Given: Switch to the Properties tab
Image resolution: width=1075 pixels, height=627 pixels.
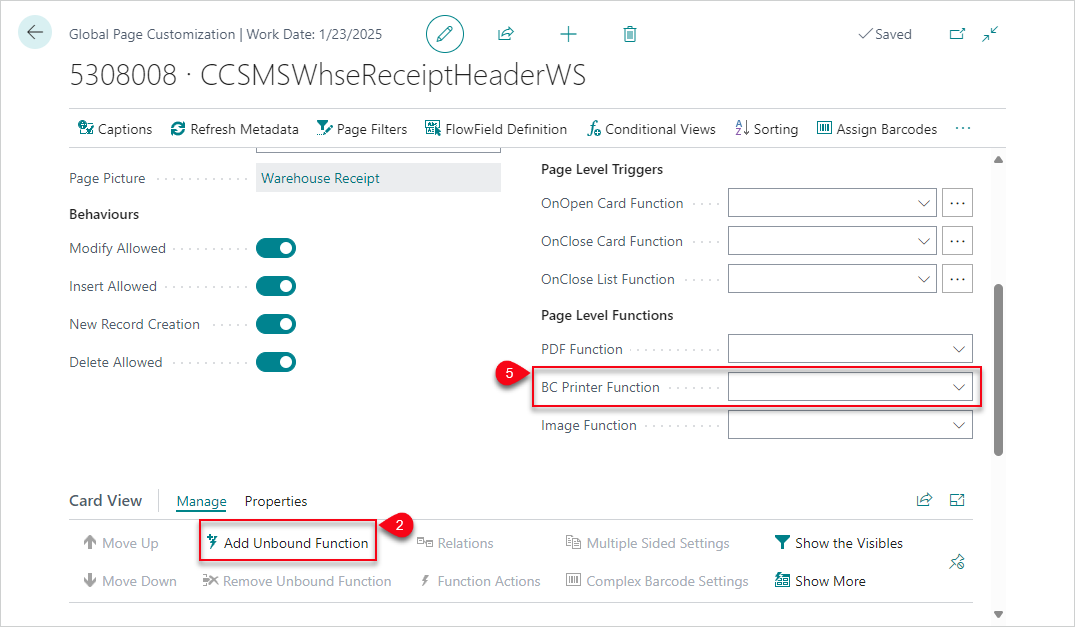Looking at the screenshot, I should (275, 501).
